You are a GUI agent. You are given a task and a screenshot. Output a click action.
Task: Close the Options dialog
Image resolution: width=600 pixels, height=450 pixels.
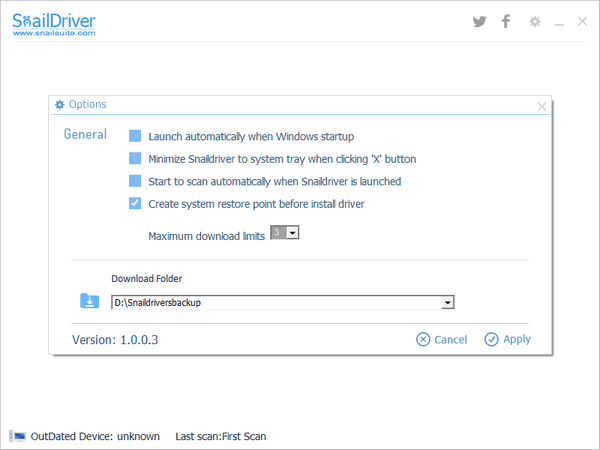tap(541, 106)
